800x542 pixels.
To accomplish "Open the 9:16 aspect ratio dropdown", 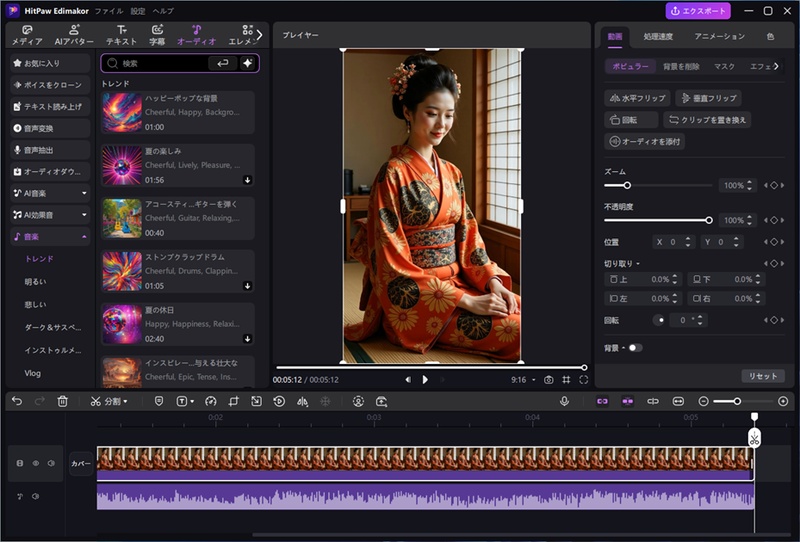I will pyautogui.click(x=523, y=380).
